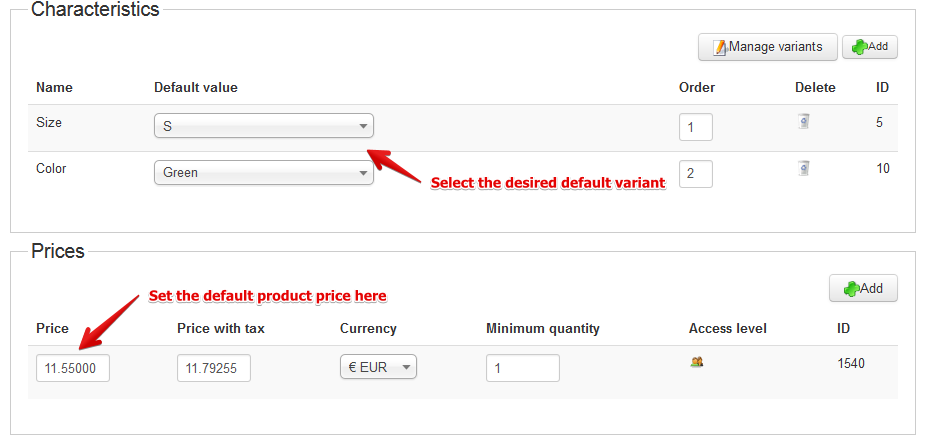Screen dimensions: 928x438
Task: Open the Size default value dropdown
Action: click(264, 126)
